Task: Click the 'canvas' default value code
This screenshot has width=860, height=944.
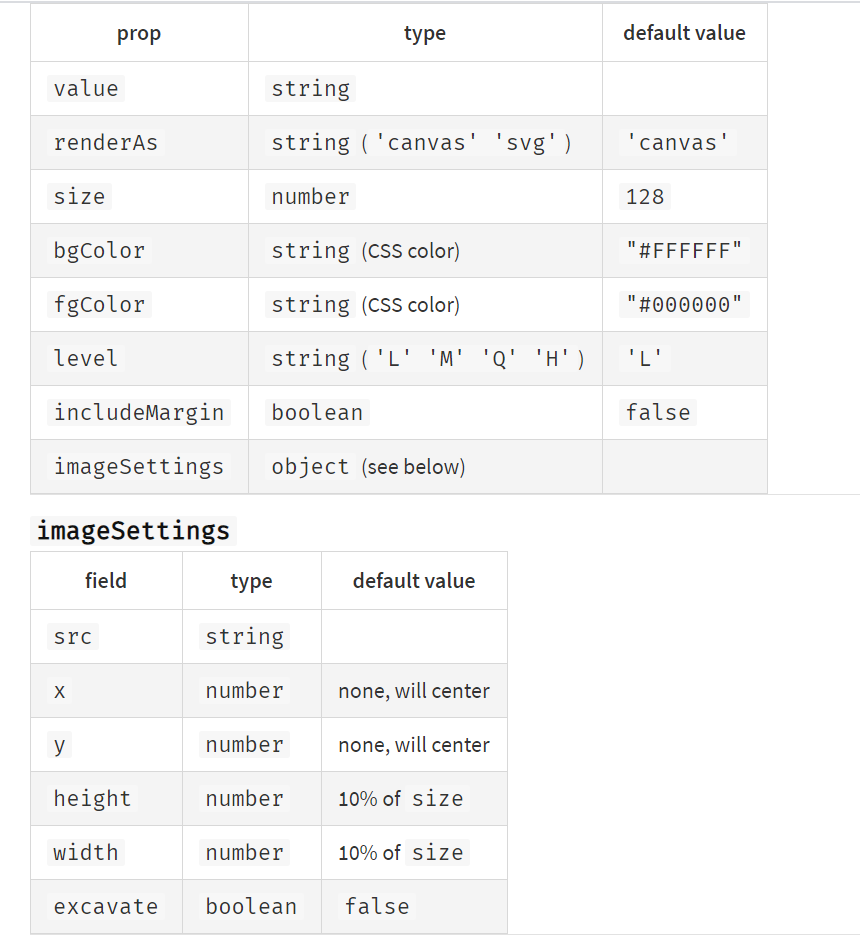Action: pos(678,142)
